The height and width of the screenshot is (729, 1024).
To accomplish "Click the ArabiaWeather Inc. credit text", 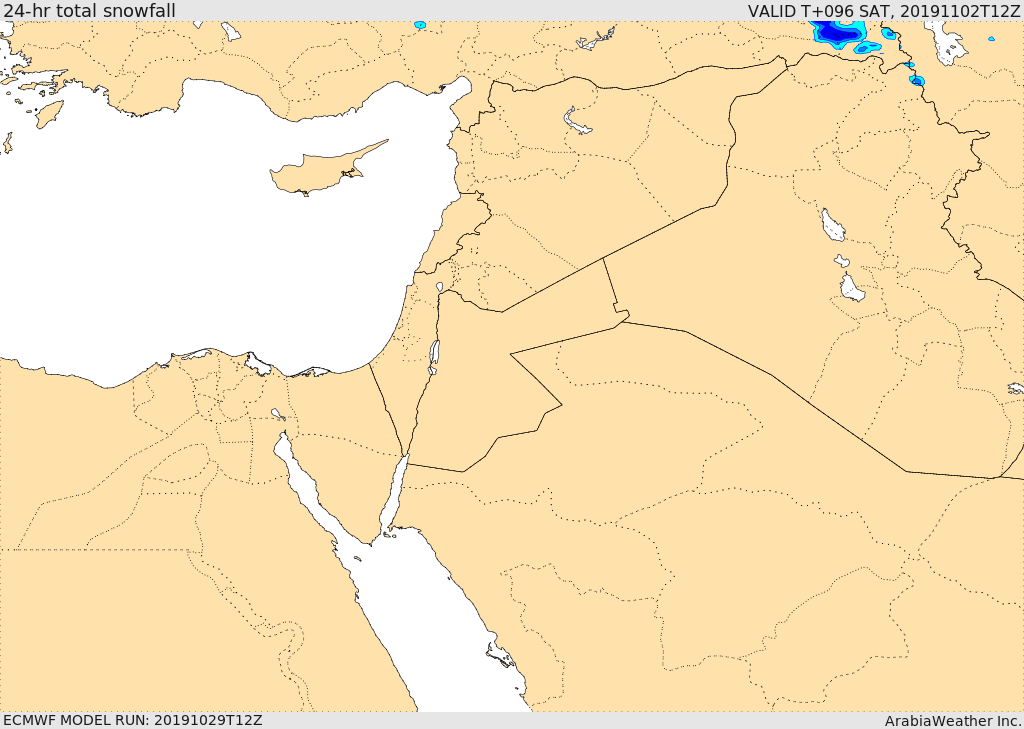I will tap(953, 720).
